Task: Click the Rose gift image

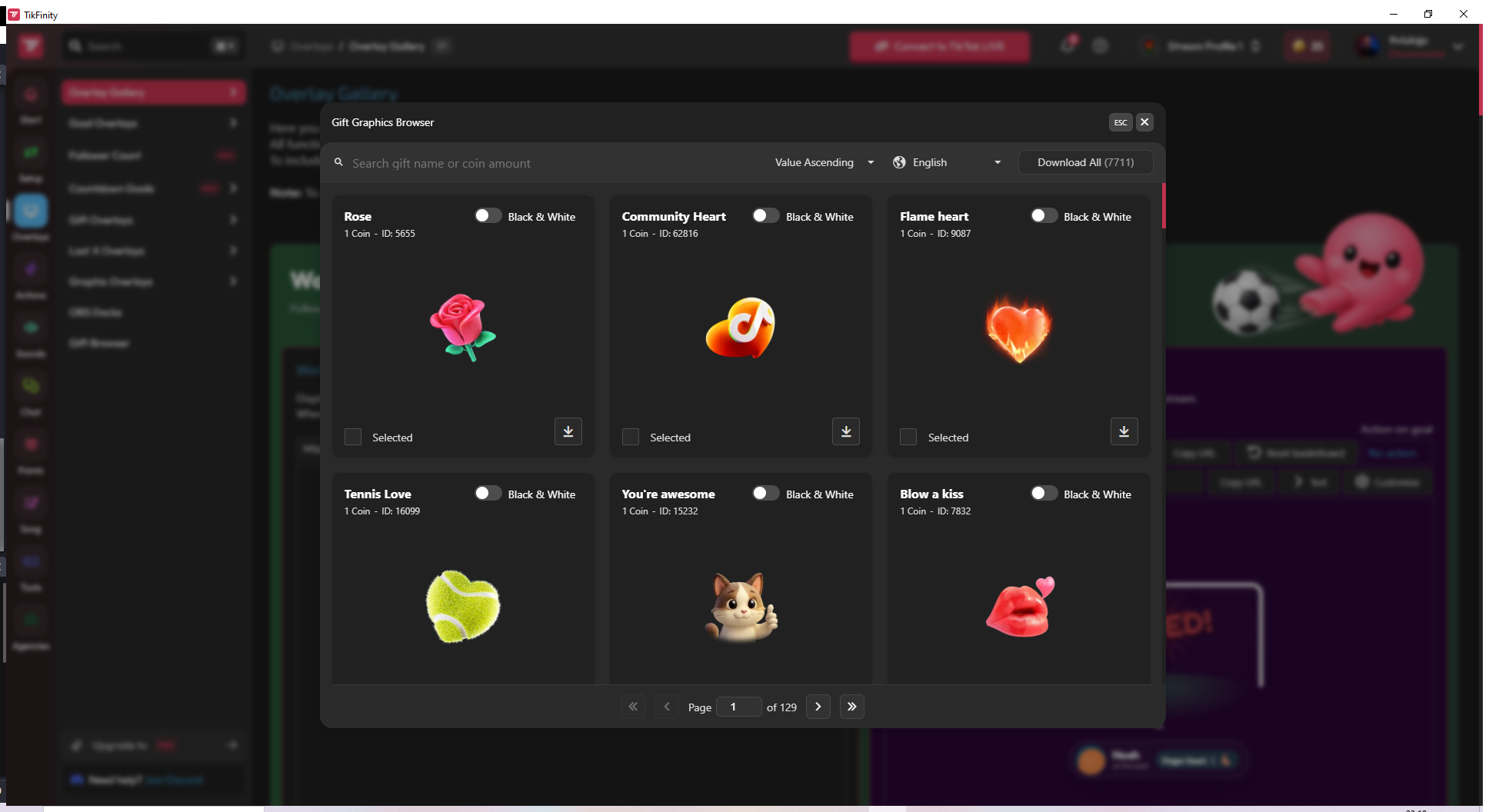Action: click(463, 328)
